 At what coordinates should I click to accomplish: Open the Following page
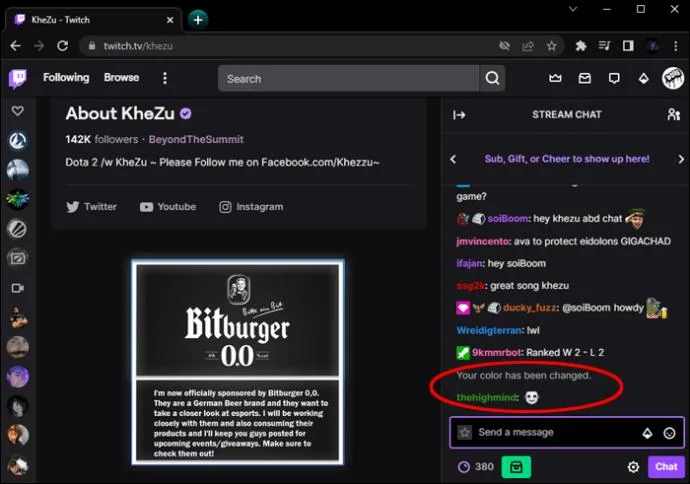pos(66,77)
